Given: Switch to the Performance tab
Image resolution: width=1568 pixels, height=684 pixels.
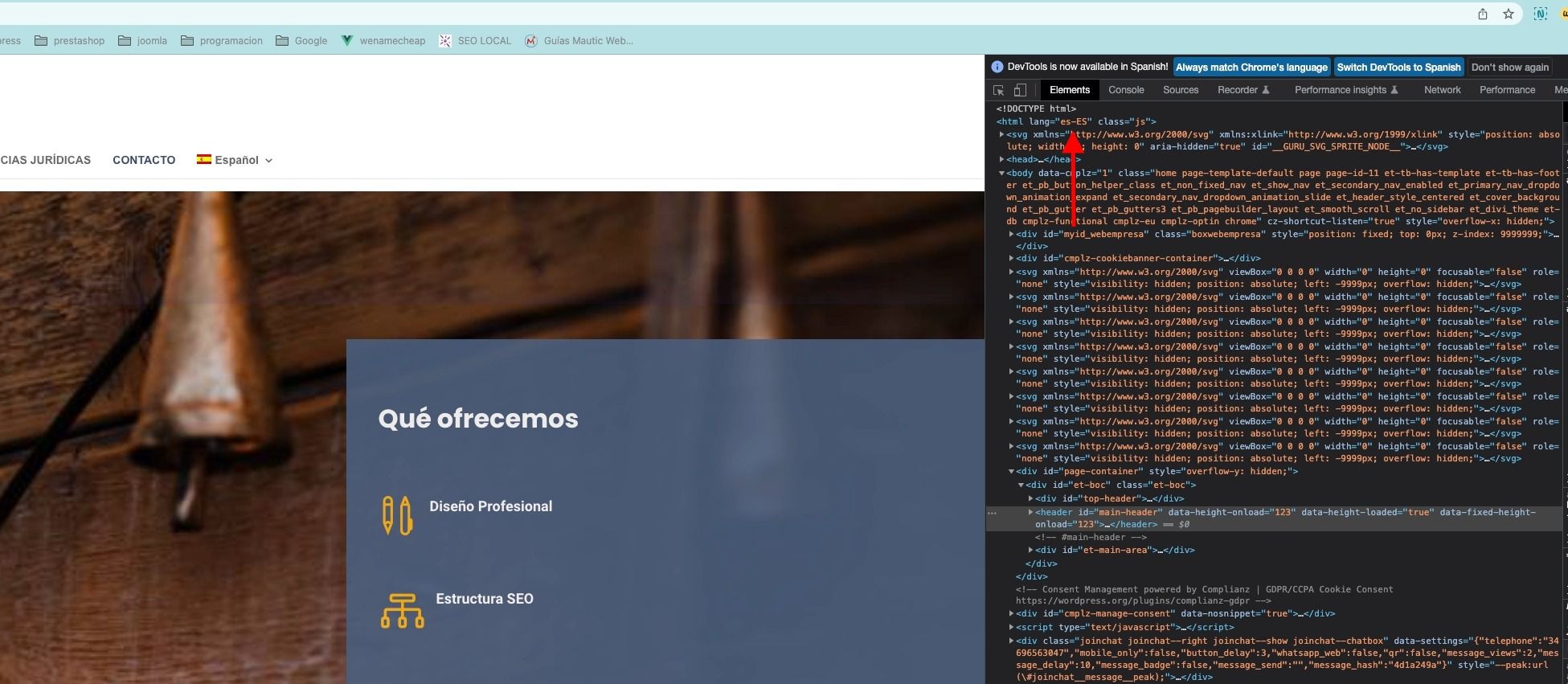Looking at the screenshot, I should [x=1507, y=90].
